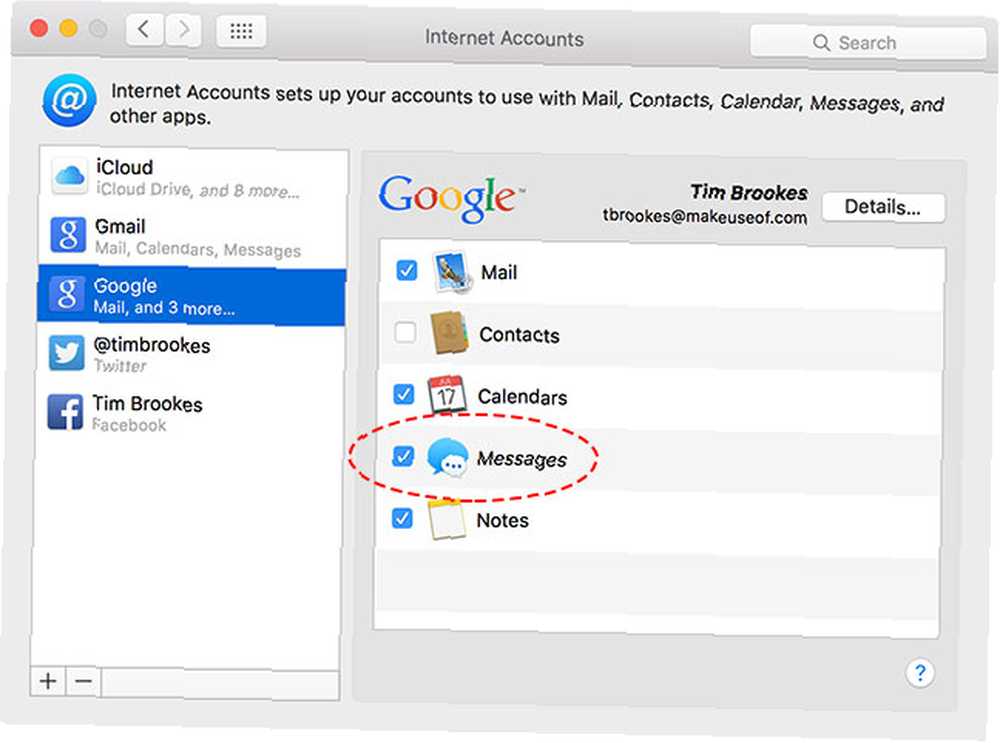1000x743 pixels.
Task: Click the Notes service label
Action: 503,520
